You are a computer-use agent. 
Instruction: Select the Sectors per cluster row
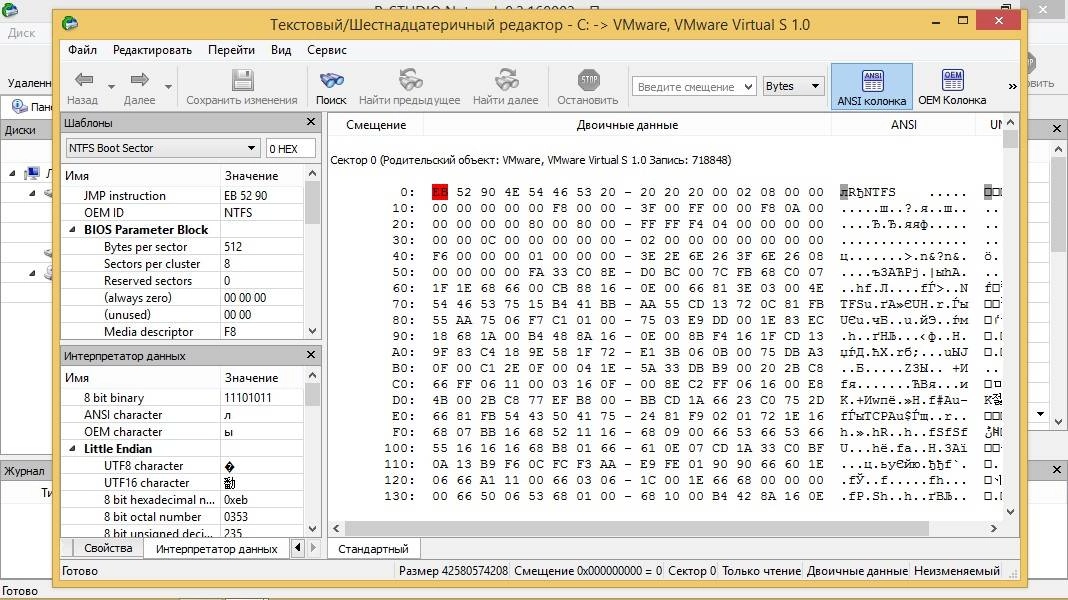click(x=183, y=264)
